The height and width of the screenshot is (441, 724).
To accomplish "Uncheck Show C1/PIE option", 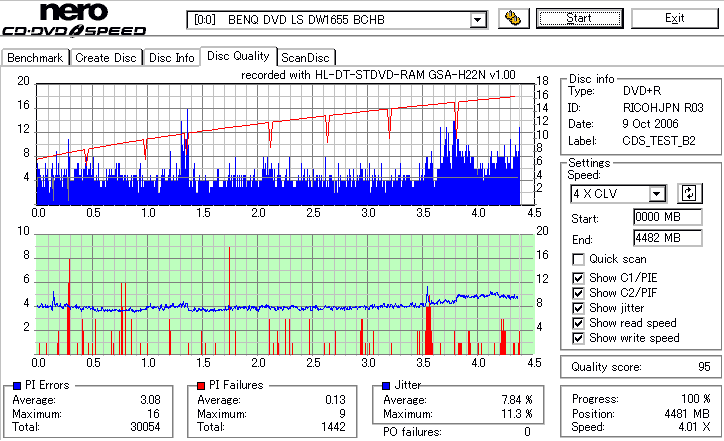I will (x=578, y=278).
